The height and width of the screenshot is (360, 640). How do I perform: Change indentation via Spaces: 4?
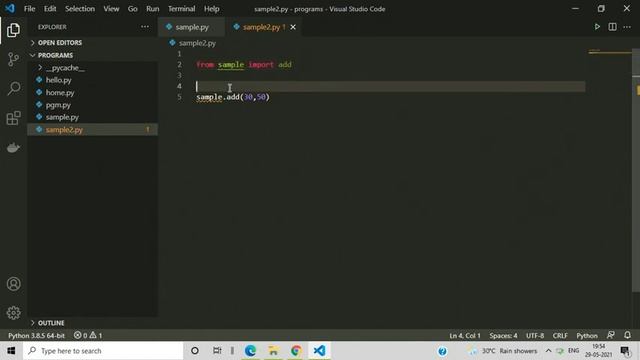point(503,336)
